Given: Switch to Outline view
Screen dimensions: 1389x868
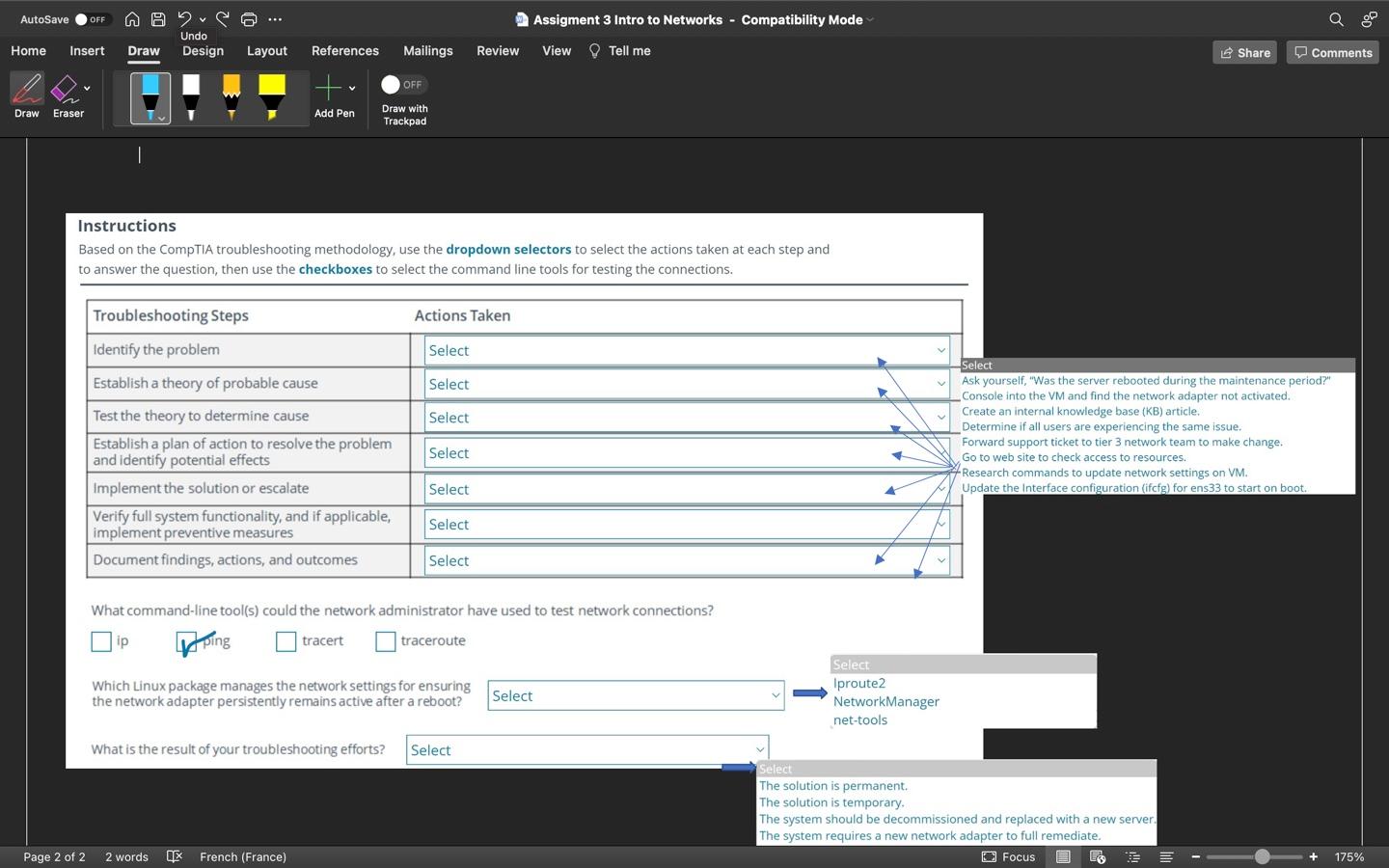Looking at the screenshot, I should click(x=1132, y=856).
